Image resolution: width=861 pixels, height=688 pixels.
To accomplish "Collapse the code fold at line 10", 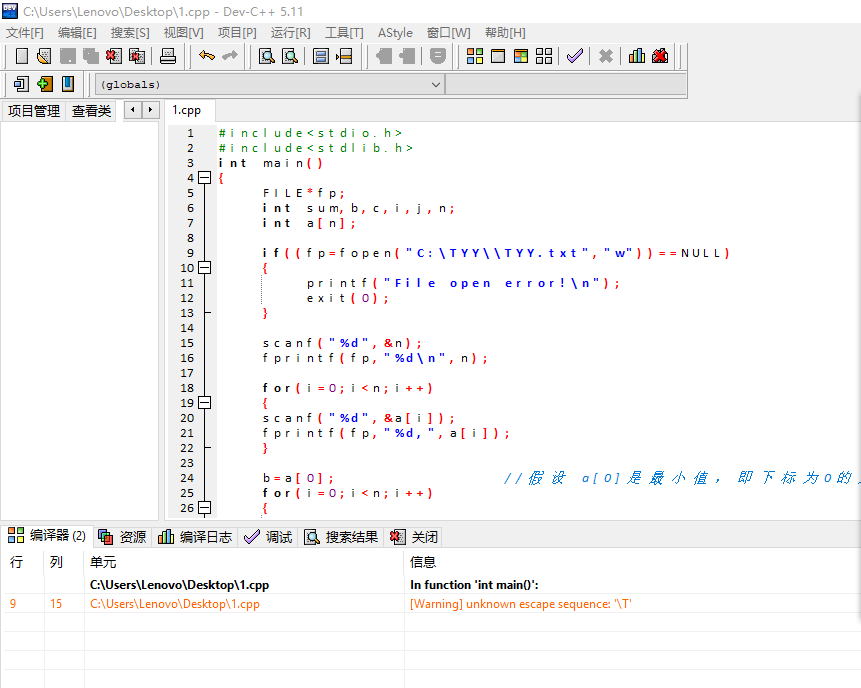I will pos(204,268).
